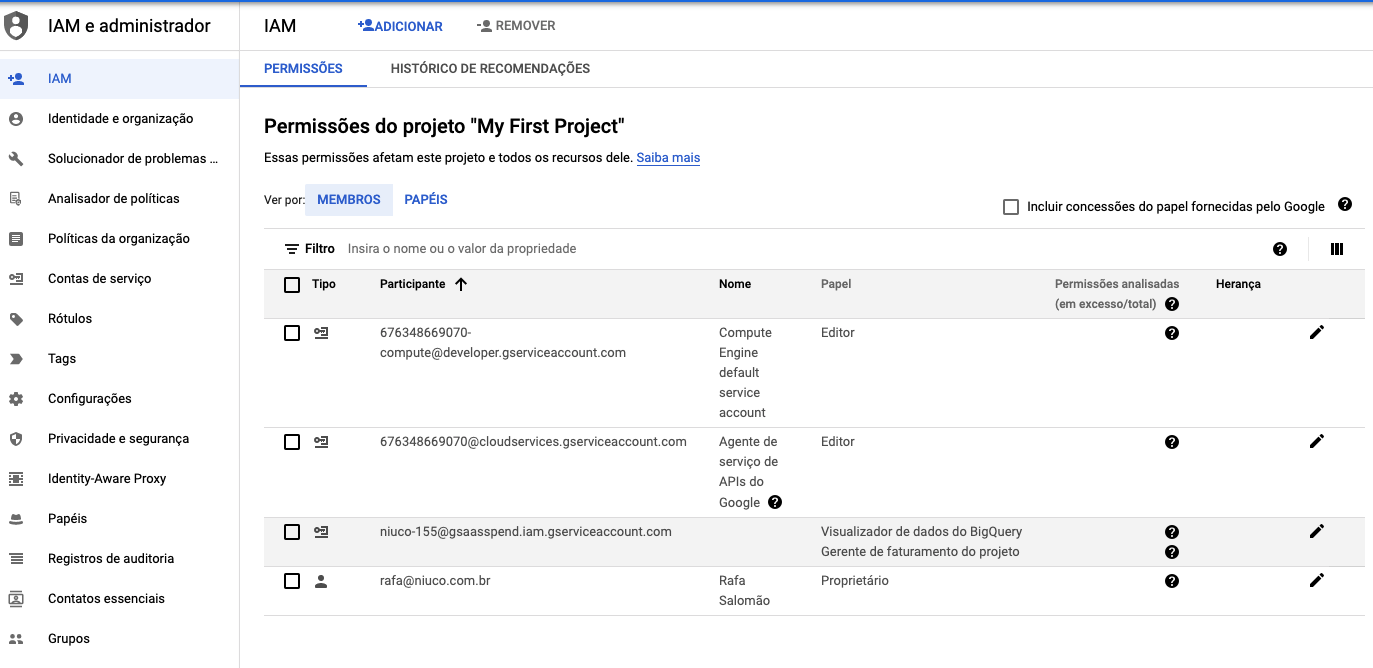Image resolution: width=1373 pixels, height=668 pixels.
Task: Edit the rafa@niuco.com.br member row
Action: click(x=1317, y=580)
